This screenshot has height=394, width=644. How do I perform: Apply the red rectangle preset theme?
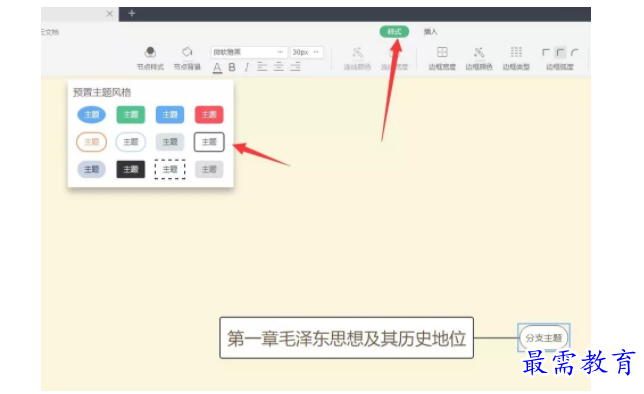click(x=209, y=115)
